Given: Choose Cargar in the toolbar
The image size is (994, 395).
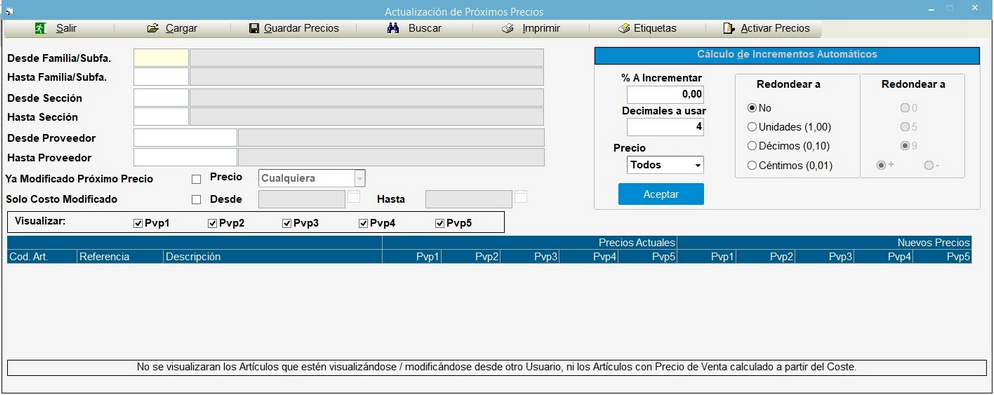Looking at the screenshot, I should click(181, 29).
